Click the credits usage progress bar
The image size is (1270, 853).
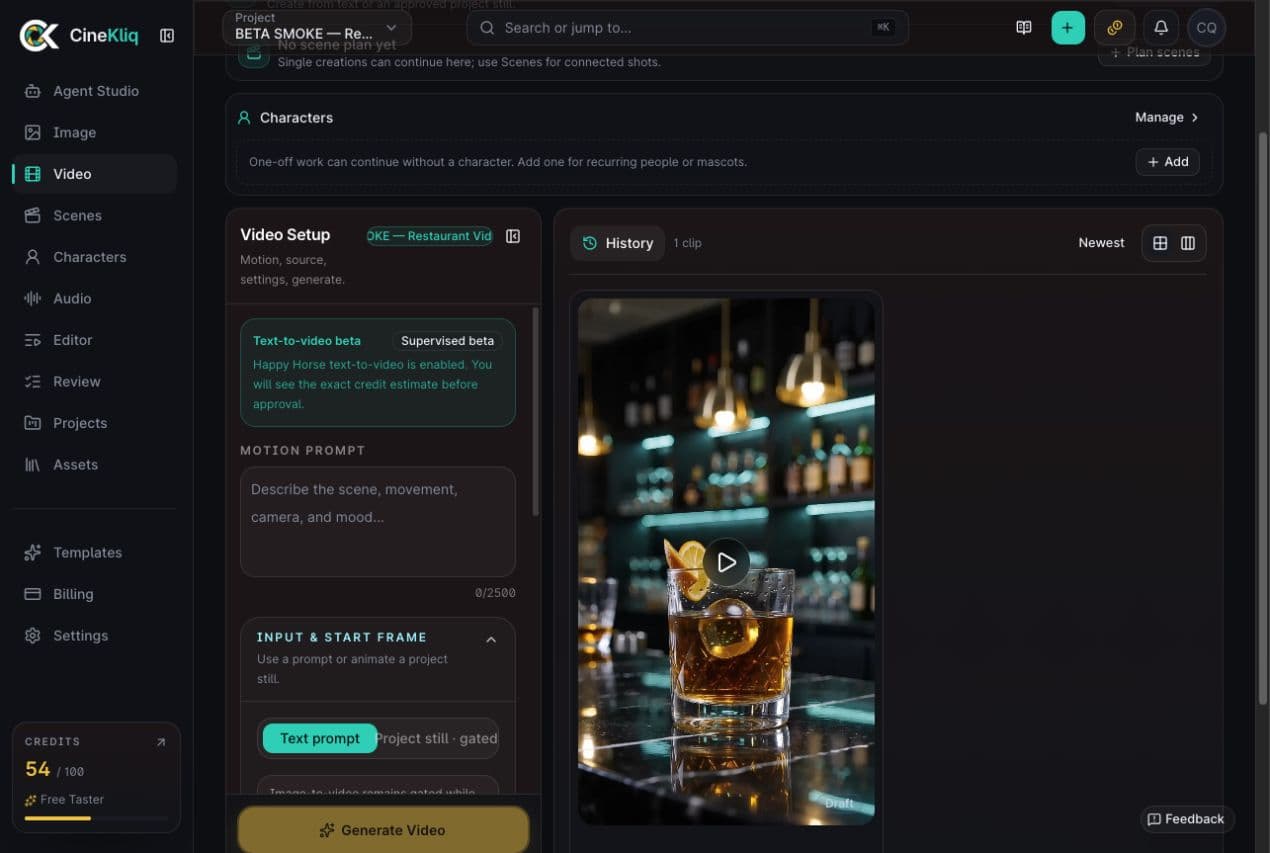click(x=96, y=818)
